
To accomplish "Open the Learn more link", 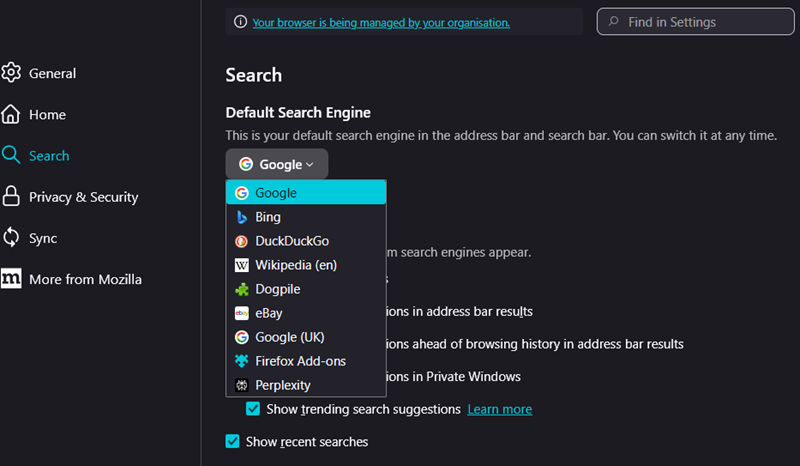I will click(499, 409).
